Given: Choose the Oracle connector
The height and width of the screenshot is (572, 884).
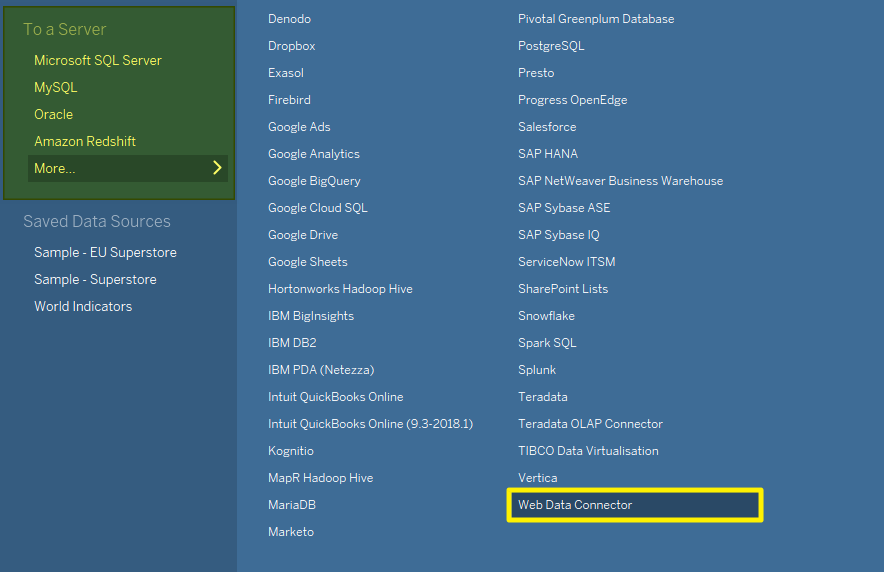Looking at the screenshot, I should 54,114.
